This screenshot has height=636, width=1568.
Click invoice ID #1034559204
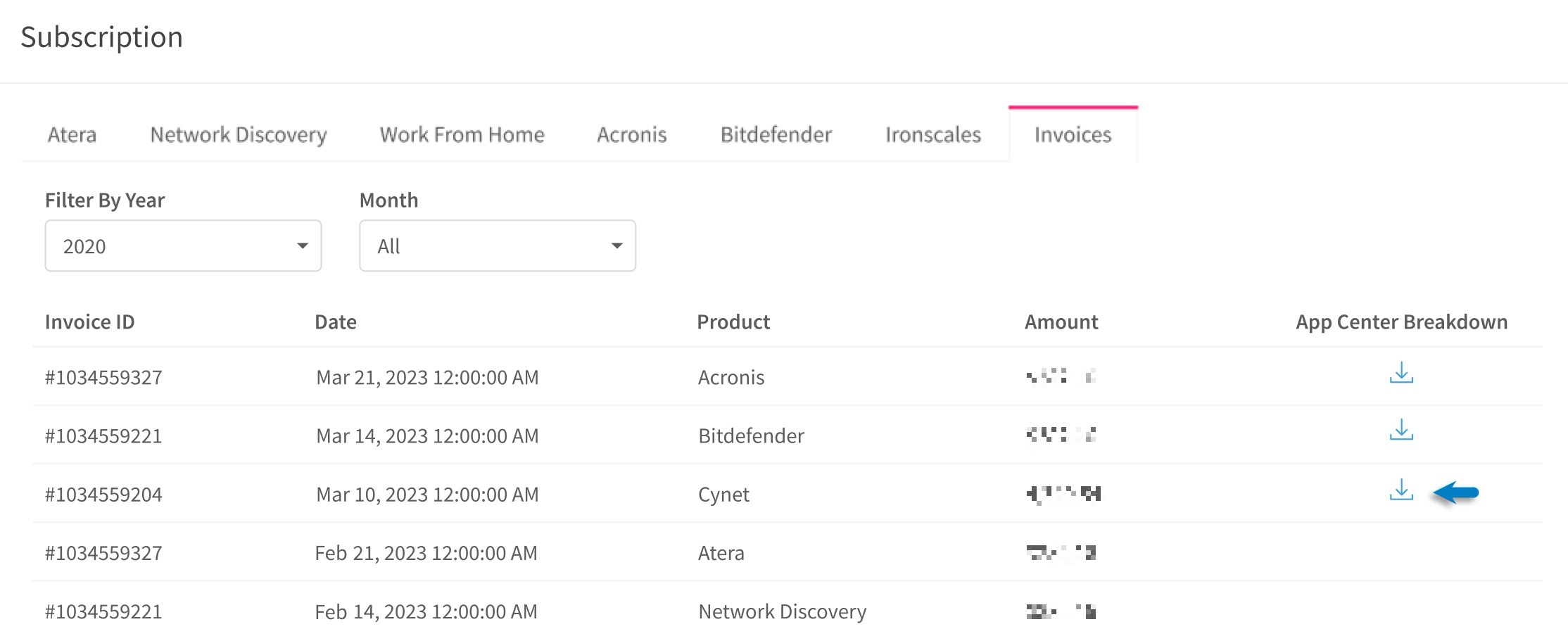tap(103, 495)
